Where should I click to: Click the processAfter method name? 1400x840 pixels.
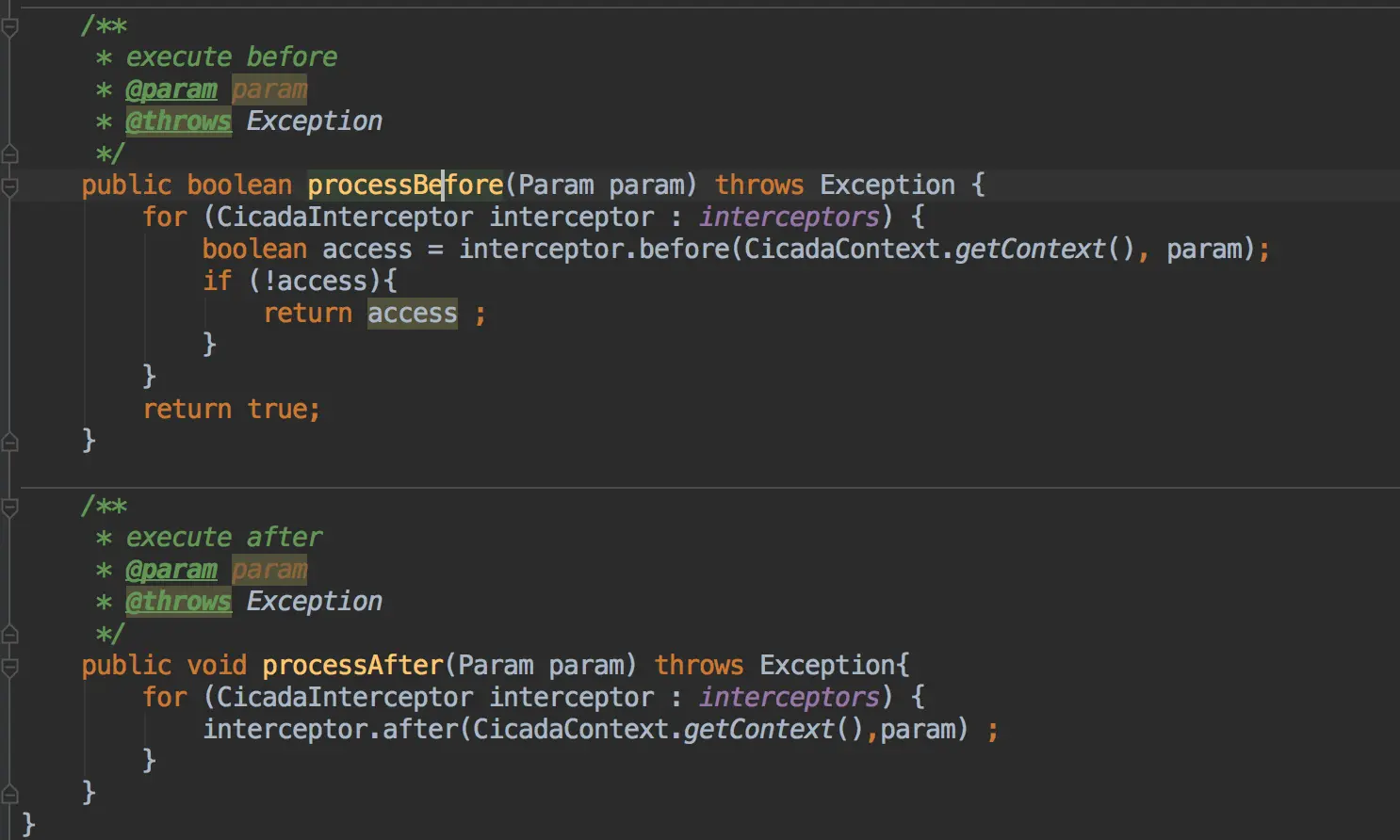(x=352, y=665)
